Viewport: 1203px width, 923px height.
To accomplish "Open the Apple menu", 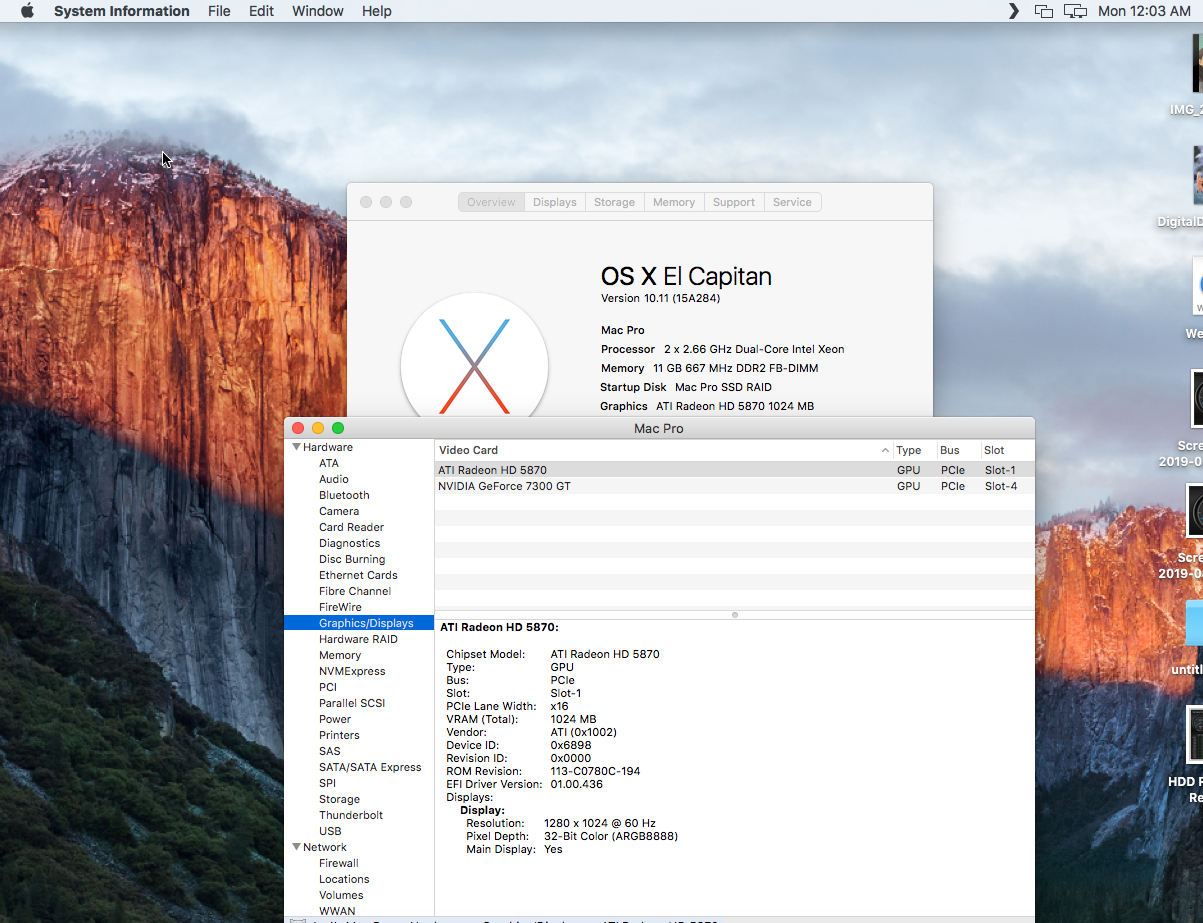I will [27, 11].
